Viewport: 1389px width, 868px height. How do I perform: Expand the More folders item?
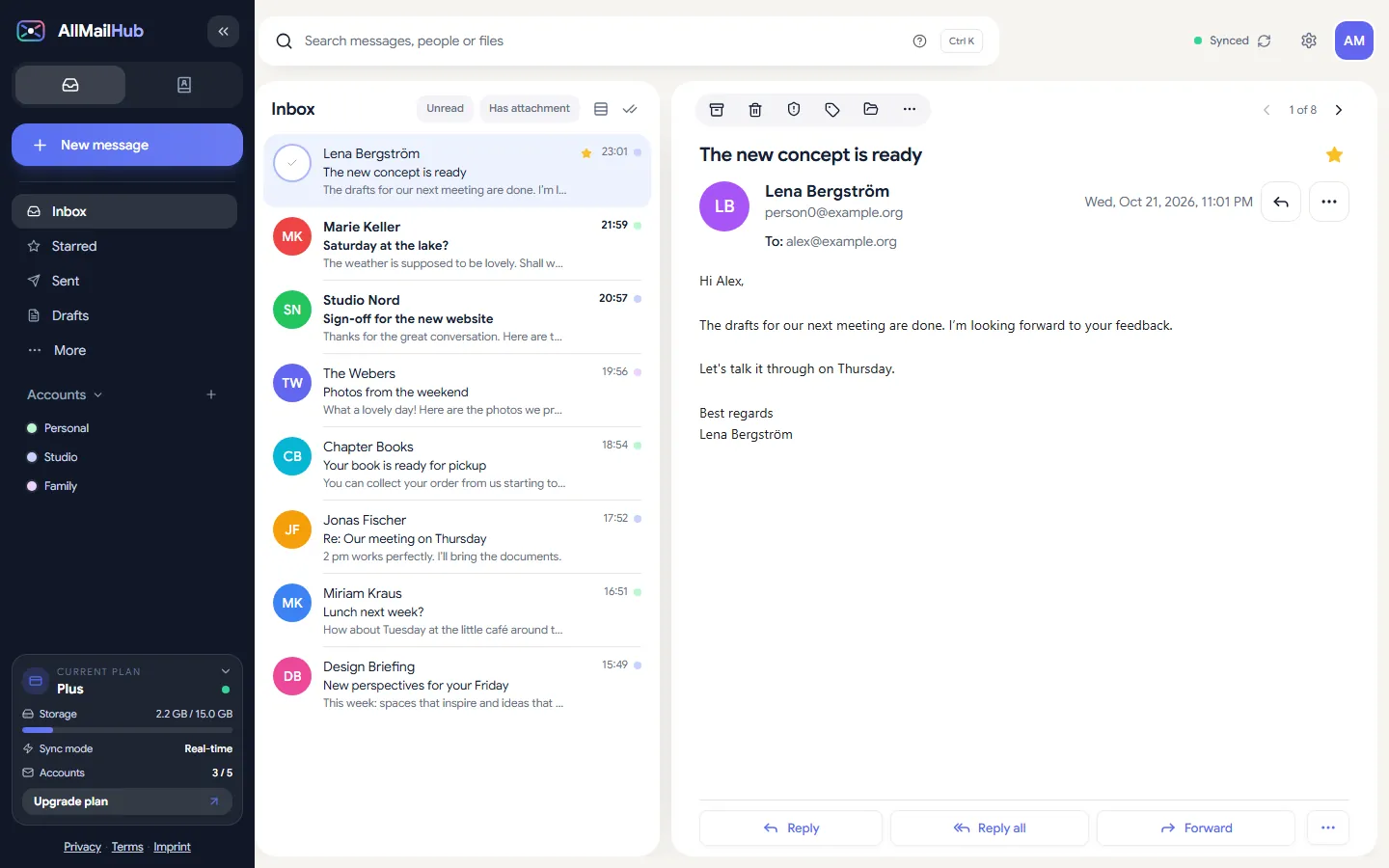point(124,350)
